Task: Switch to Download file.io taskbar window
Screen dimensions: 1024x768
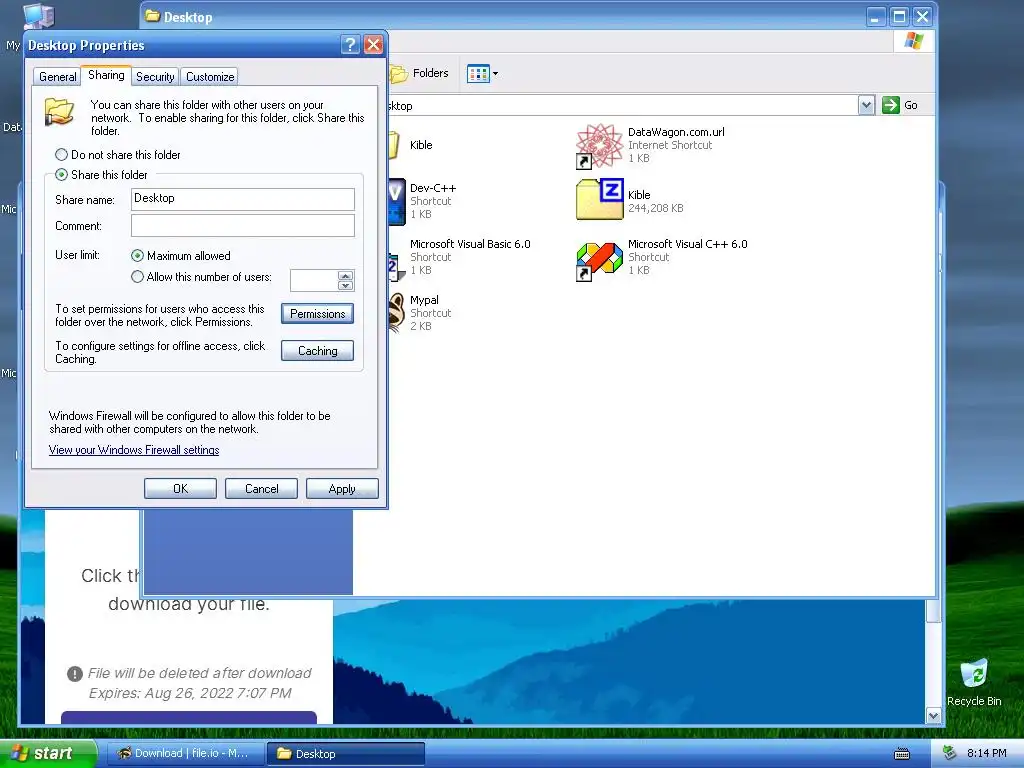Action: click(x=185, y=753)
